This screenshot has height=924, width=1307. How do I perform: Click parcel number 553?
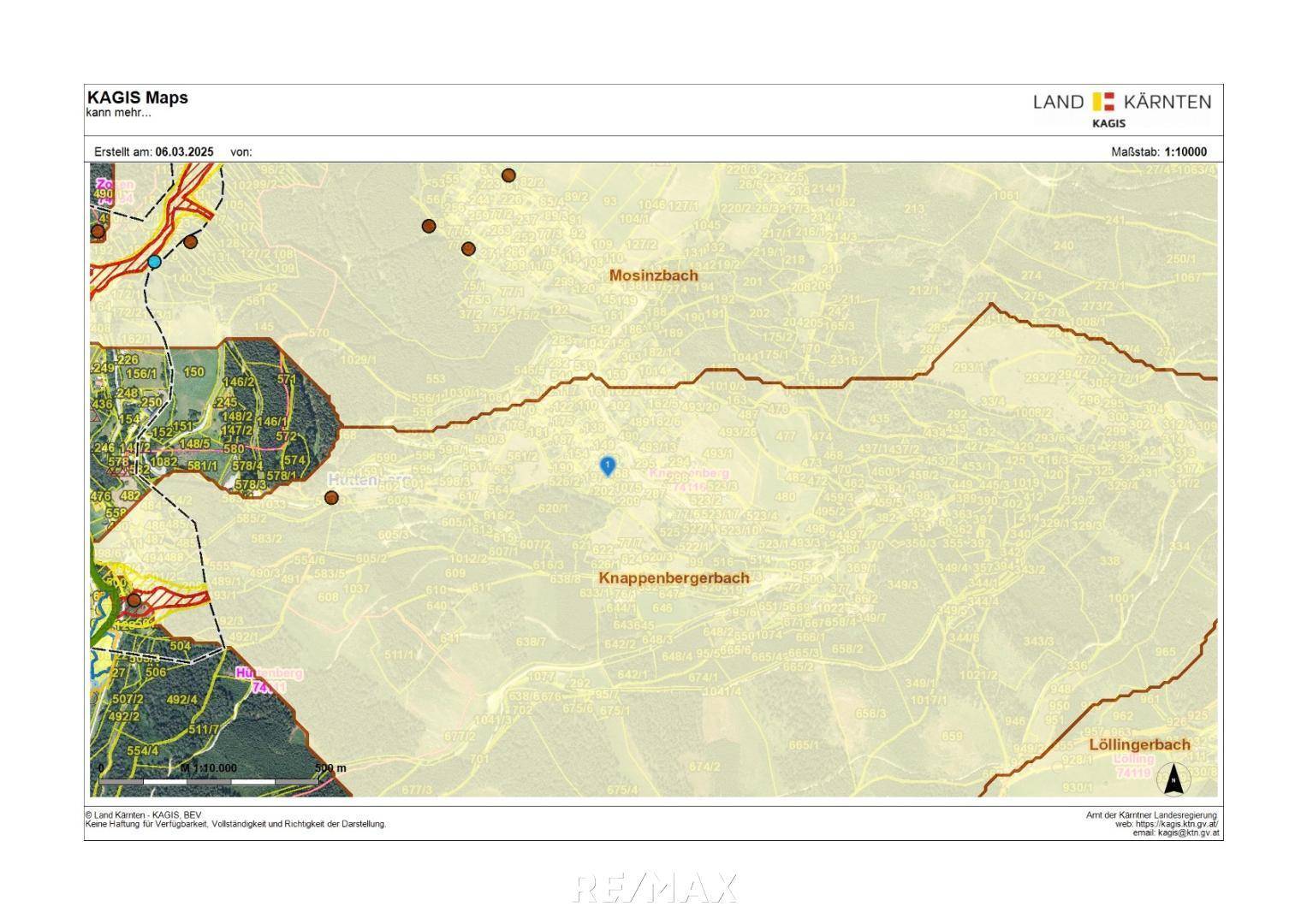pyautogui.click(x=436, y=379)
